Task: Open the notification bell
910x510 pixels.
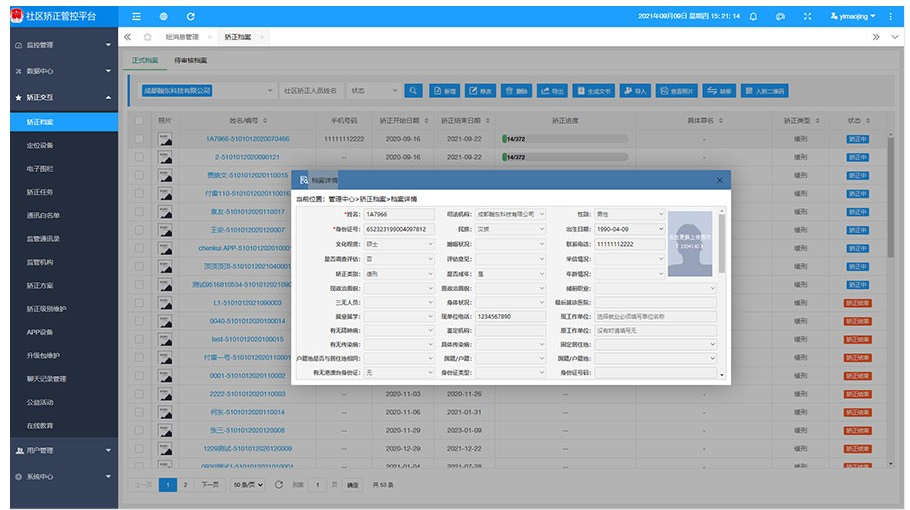Action: point(753,16)
